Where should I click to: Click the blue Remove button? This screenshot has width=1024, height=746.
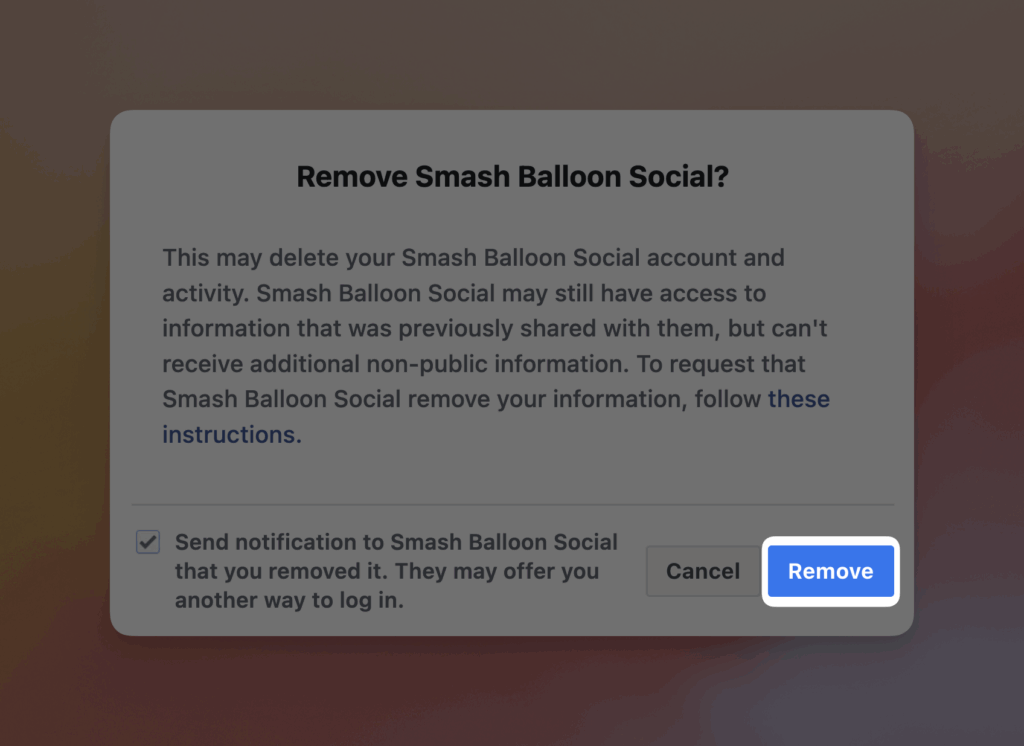[x=830, y=571]
